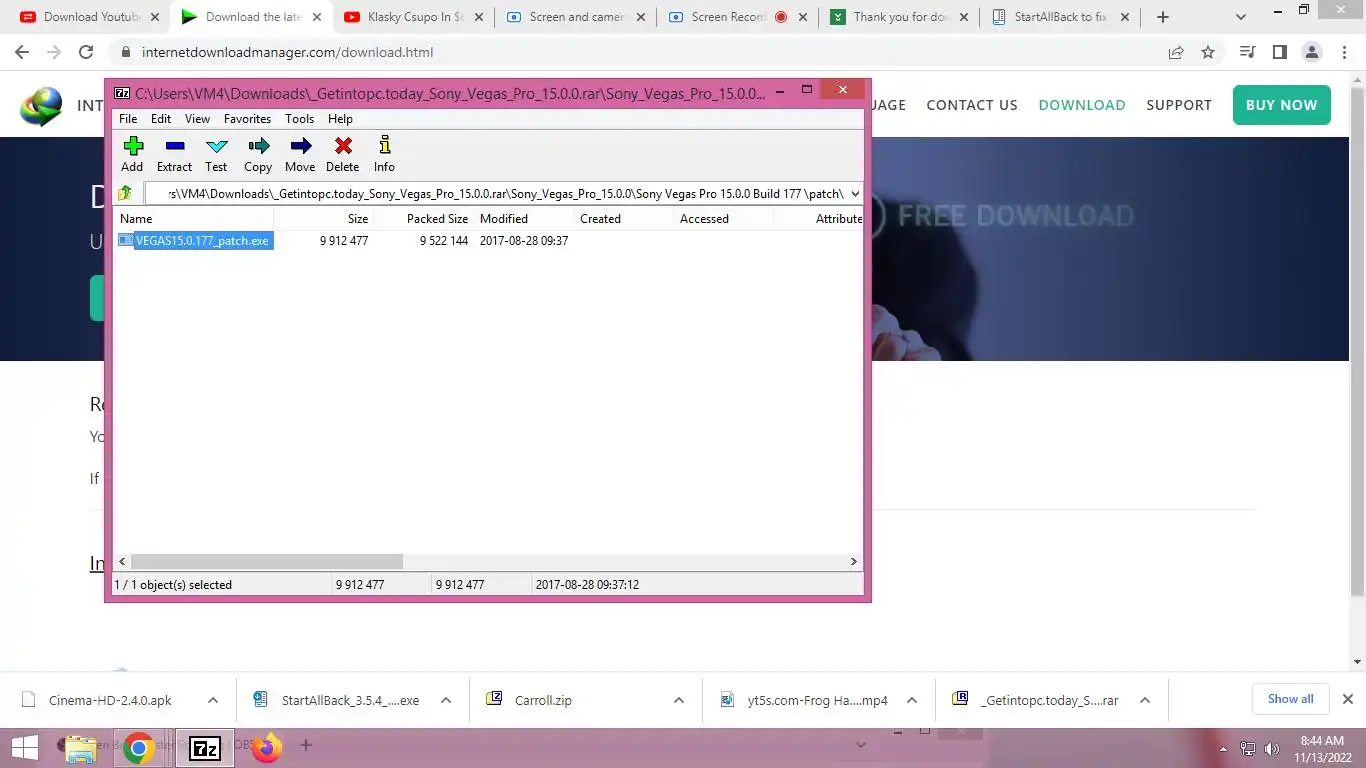Click the Chrome reload icon
Screen dimensions: 1366x768
click(86, 52)
